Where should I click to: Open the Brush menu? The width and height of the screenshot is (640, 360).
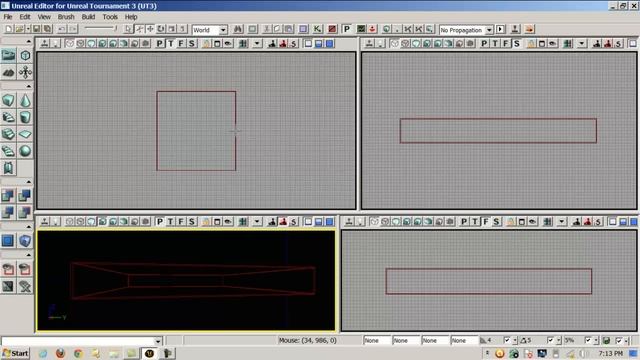click(66, 17)
